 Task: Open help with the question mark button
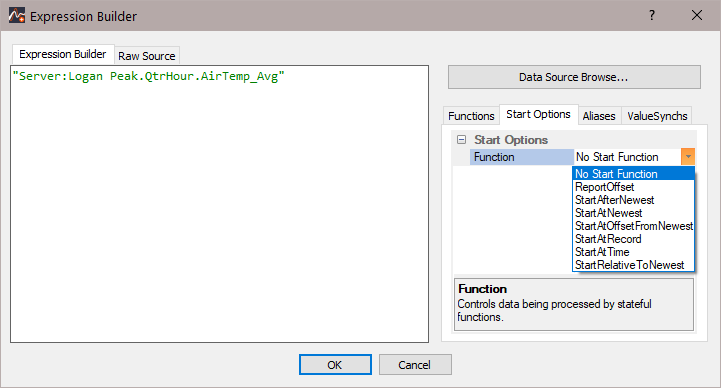[x=652, y=16]
